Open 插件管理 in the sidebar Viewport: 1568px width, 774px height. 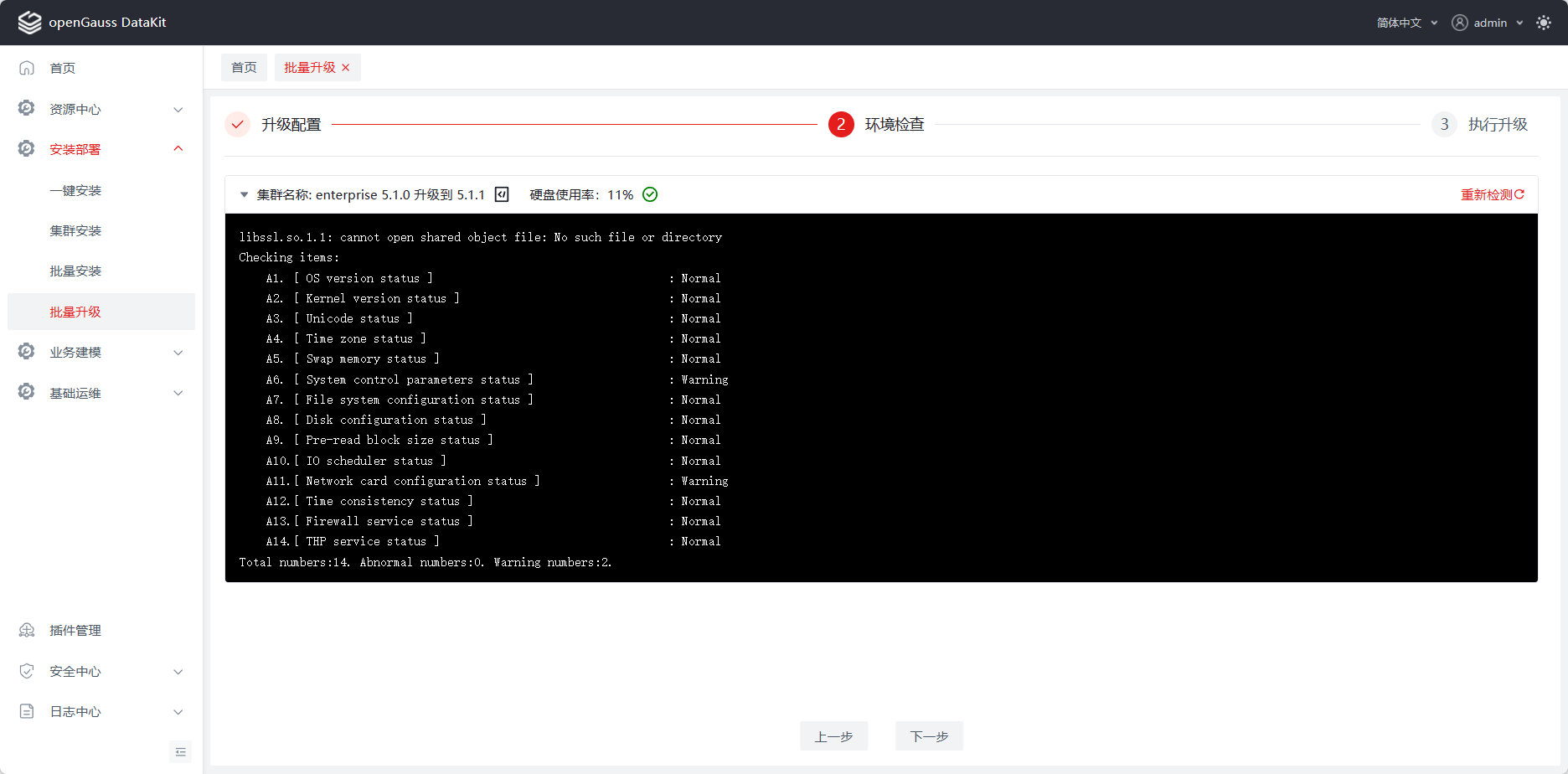(75, 630)
